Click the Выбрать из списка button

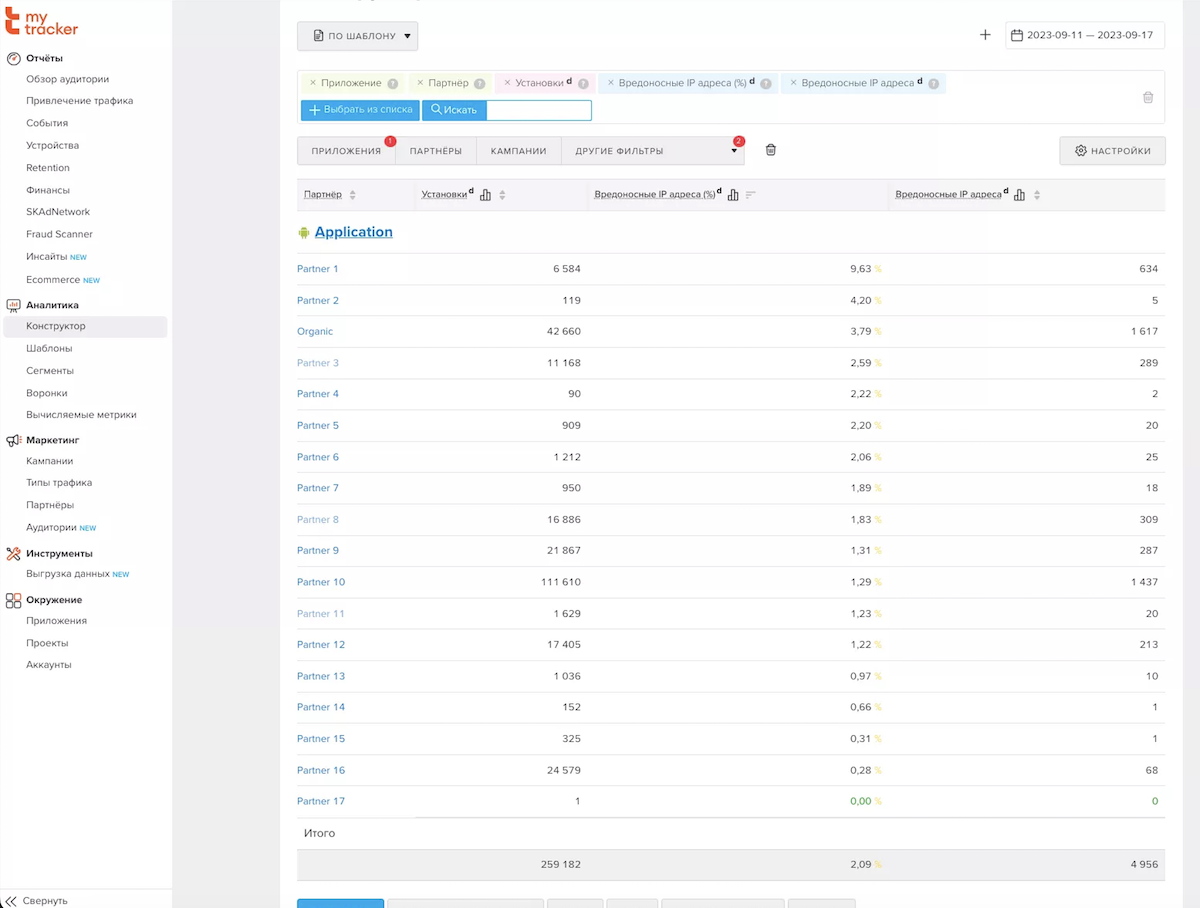pos(360,110)
